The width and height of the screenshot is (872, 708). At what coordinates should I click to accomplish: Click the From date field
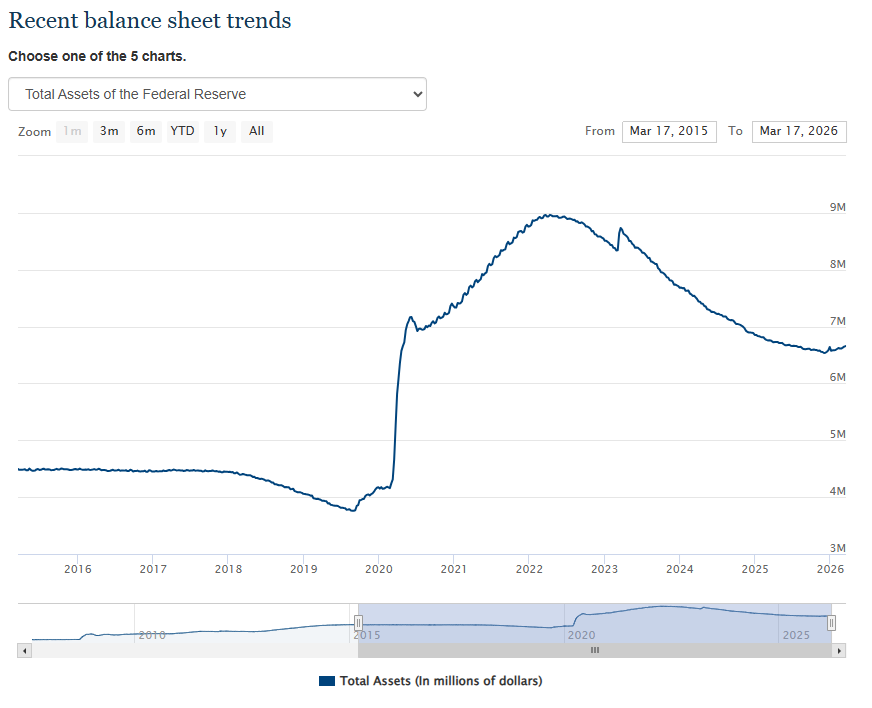tap(668, 131)
